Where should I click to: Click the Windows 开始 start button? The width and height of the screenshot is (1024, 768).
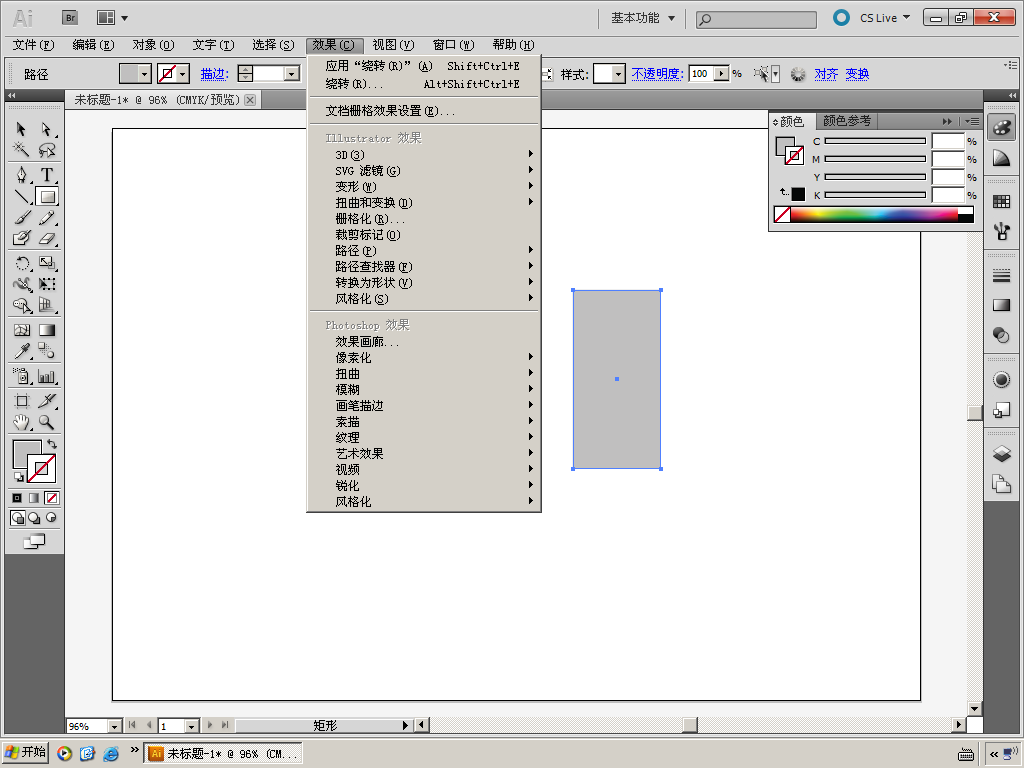pyautogui.click(x=25, y=752)
